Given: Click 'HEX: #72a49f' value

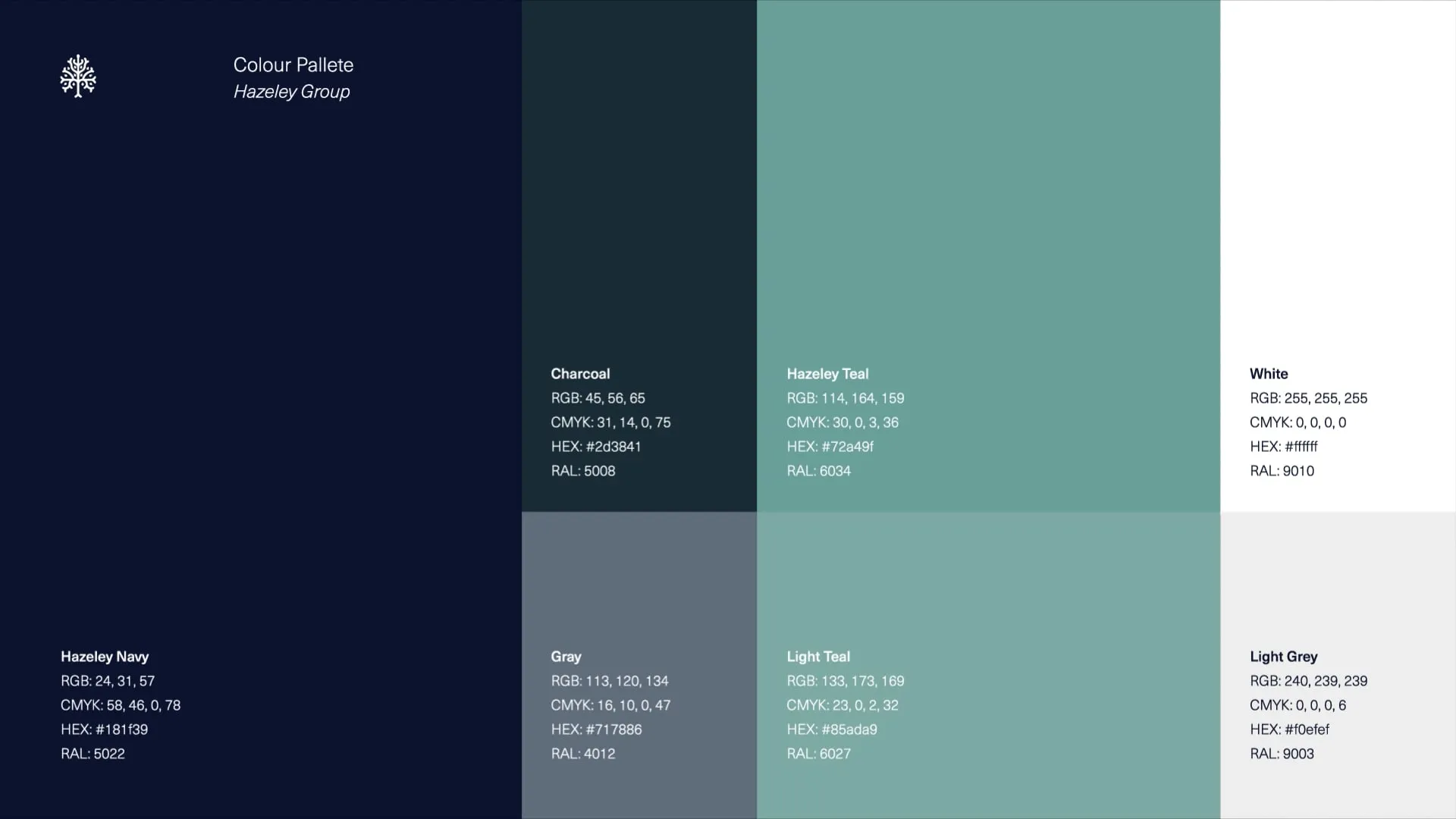Looking at the screenshot, I should (830, 447).
